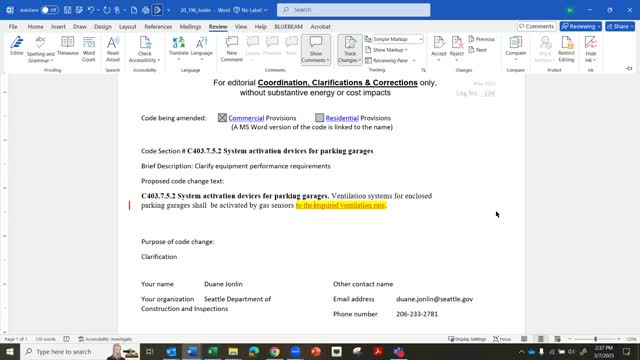Image resolution: width=640 pixels, height=360 pixels.
Task: Adjust the zoom slider in status bar
Action: pyautogui.click(x=595, y=339)
